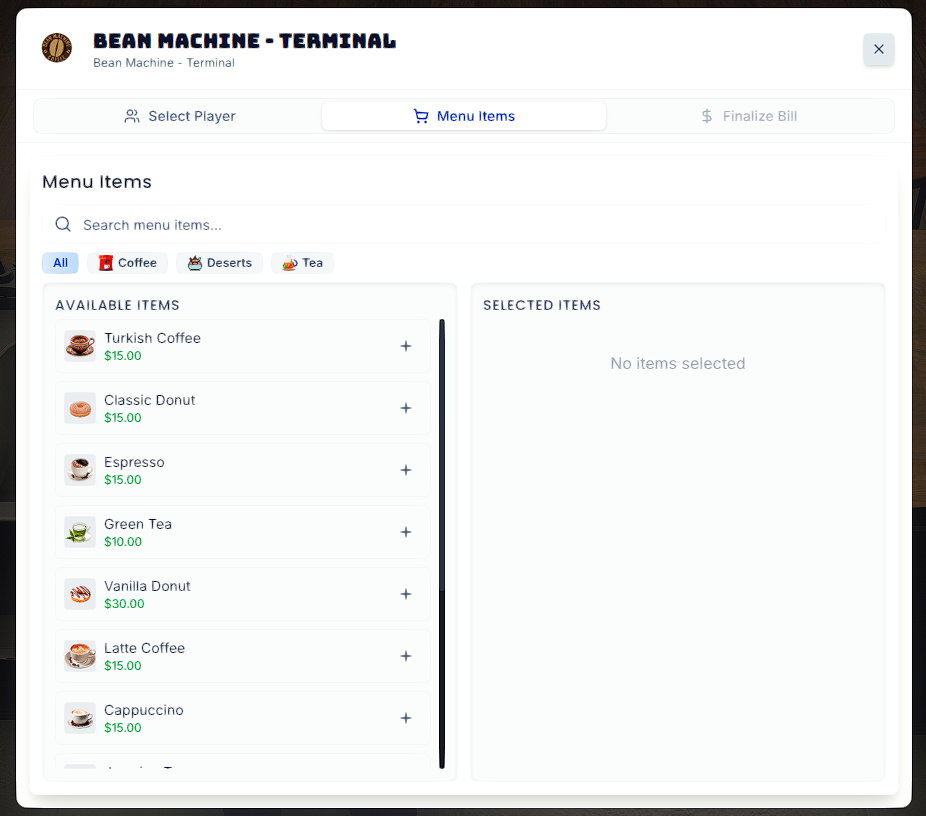Show only the Deserts category
Image resolution: width=926 pixels, height=816 pixels.
pyautogui.click(x=220, y=263)
